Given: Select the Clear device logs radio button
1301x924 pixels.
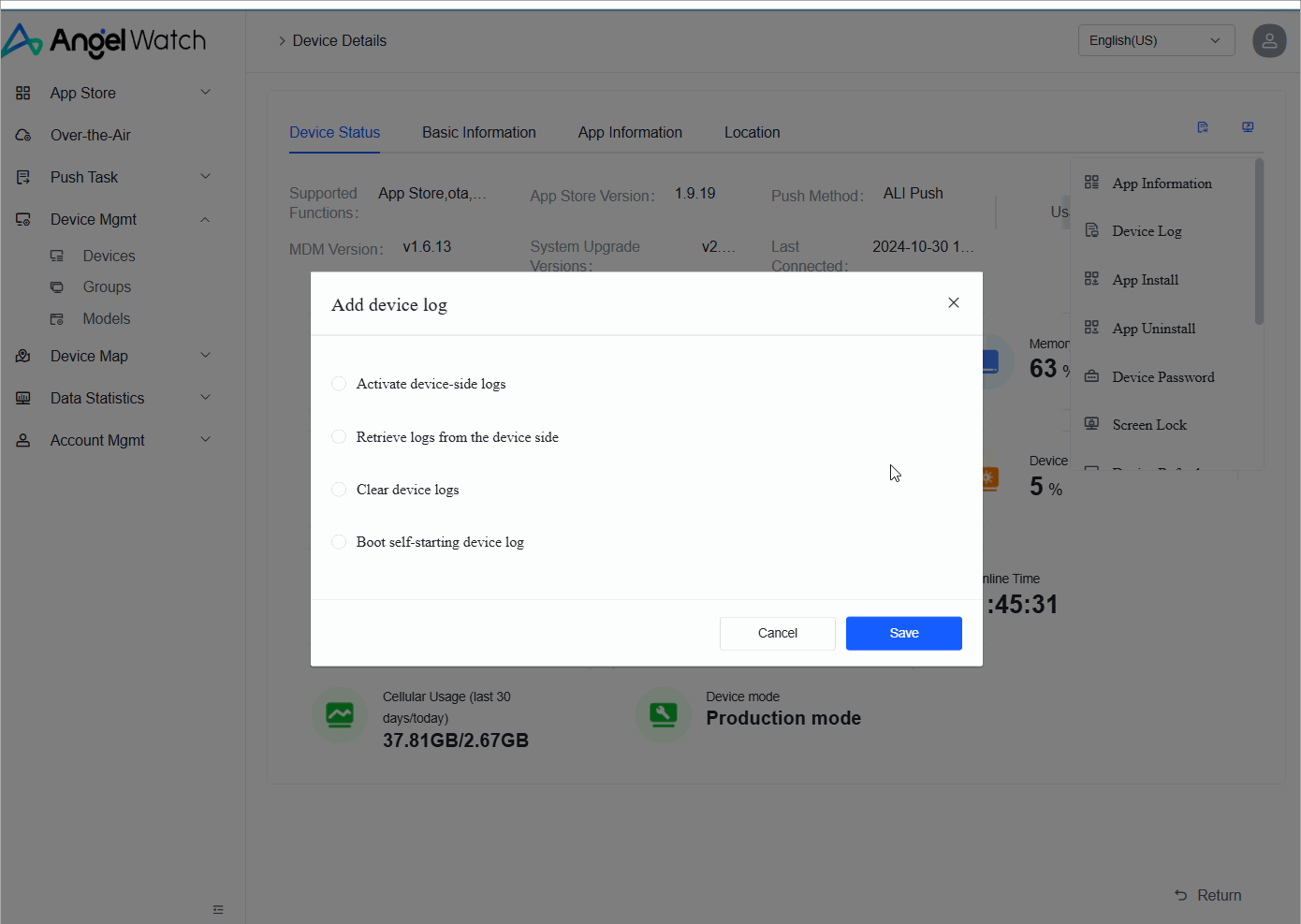Looking at the screenshot, I should click(339, 490).
